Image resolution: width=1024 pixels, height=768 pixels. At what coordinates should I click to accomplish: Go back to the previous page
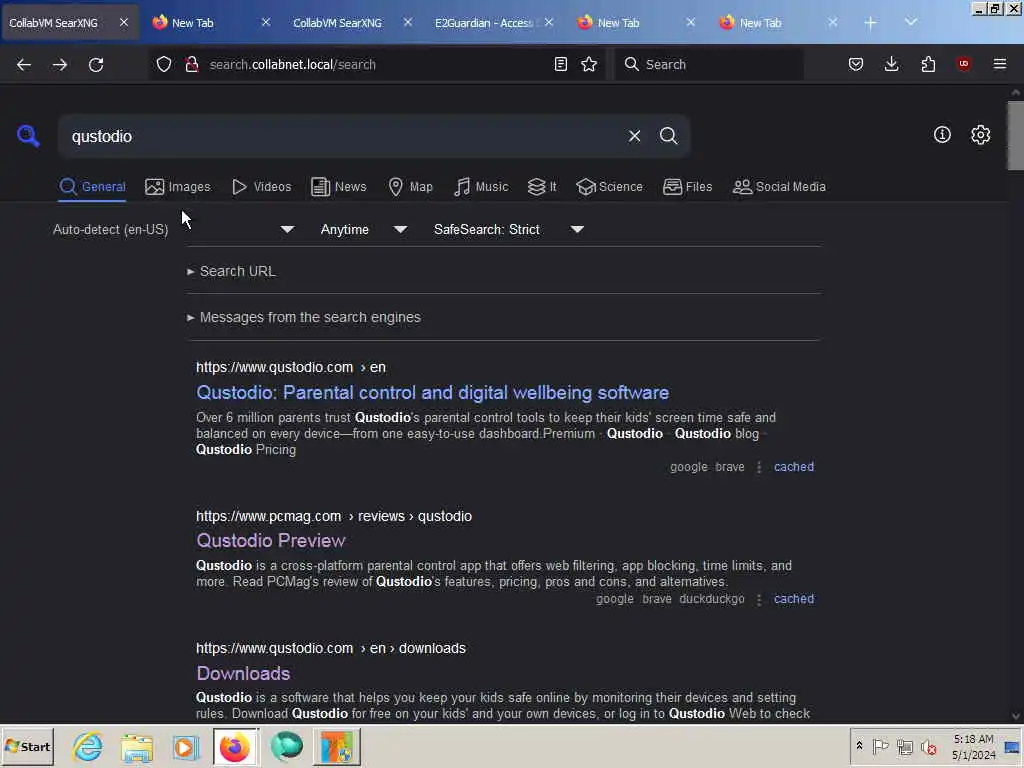point(24,65)
